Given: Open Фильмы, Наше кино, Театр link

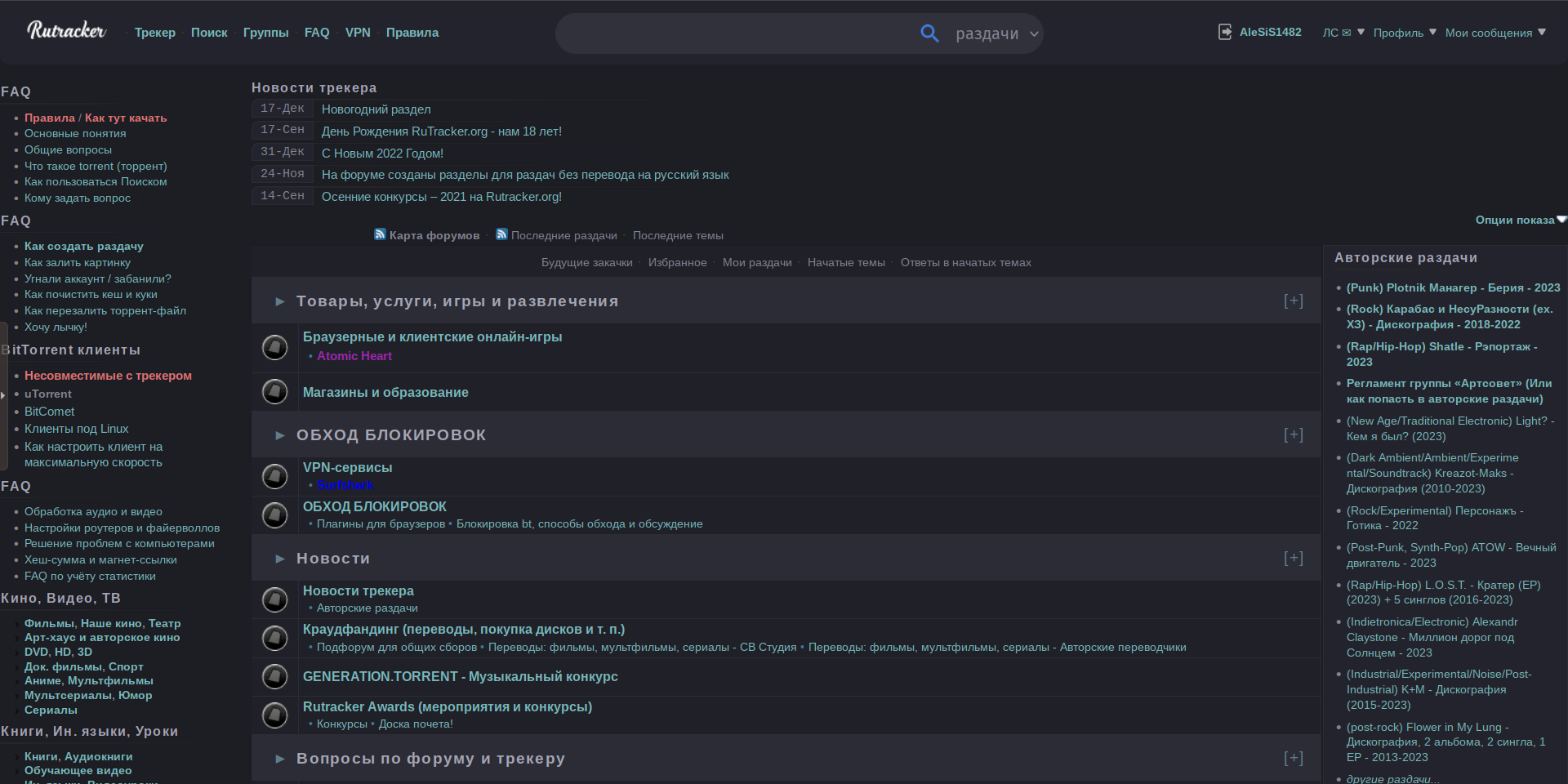Looking at the screenshot, I should point(102,623).
